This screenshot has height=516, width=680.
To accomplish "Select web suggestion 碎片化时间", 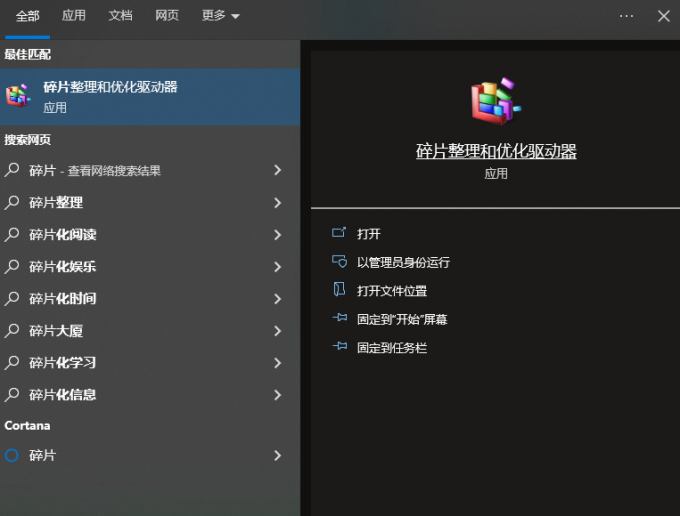I will pyautogui.click(x=150, y=299).
